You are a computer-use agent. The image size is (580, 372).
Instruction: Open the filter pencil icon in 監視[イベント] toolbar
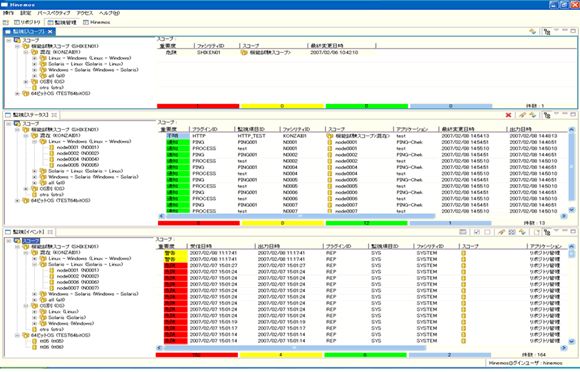click(x=502, y=232)
